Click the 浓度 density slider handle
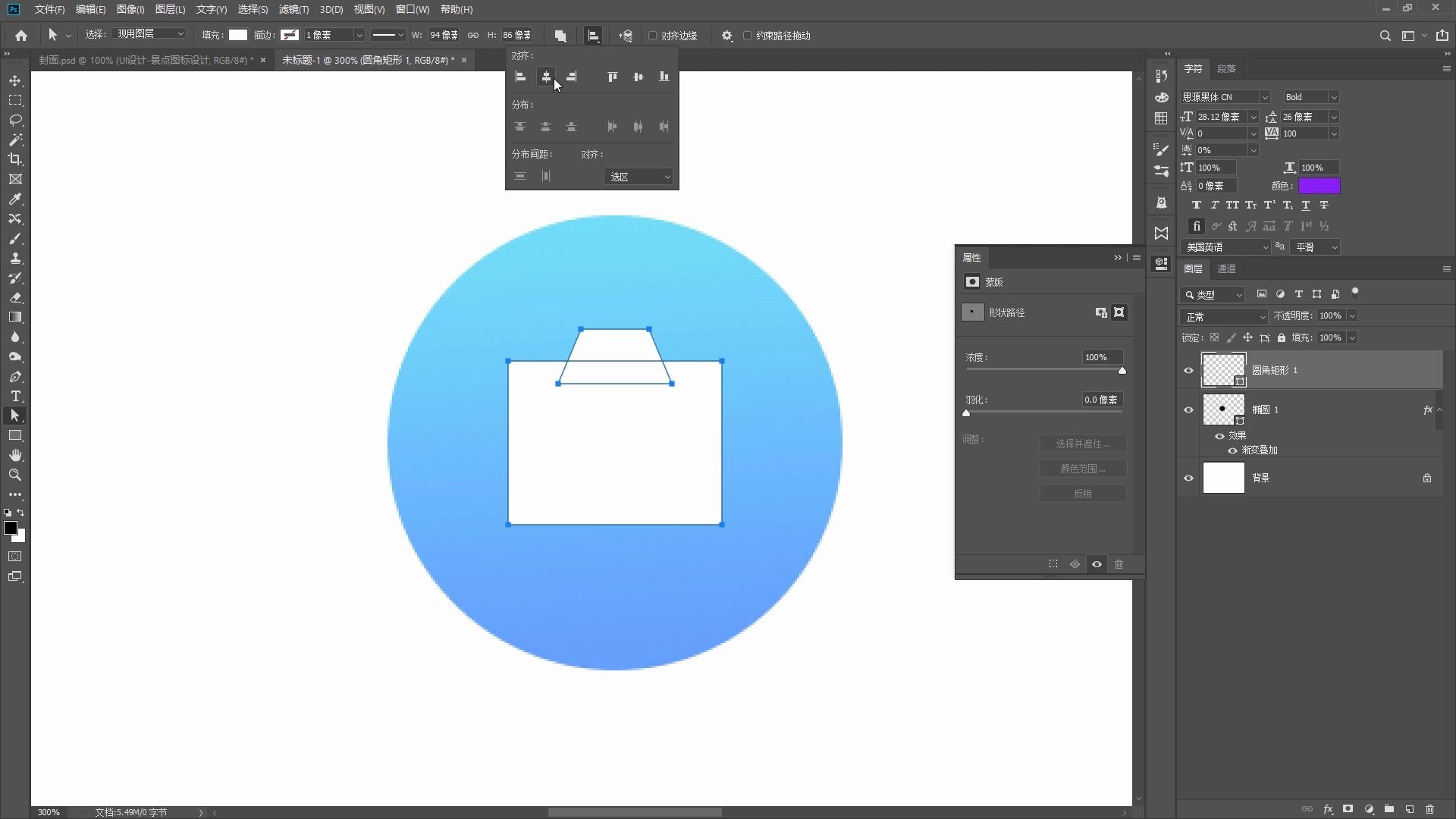 tap(1122, 371)
